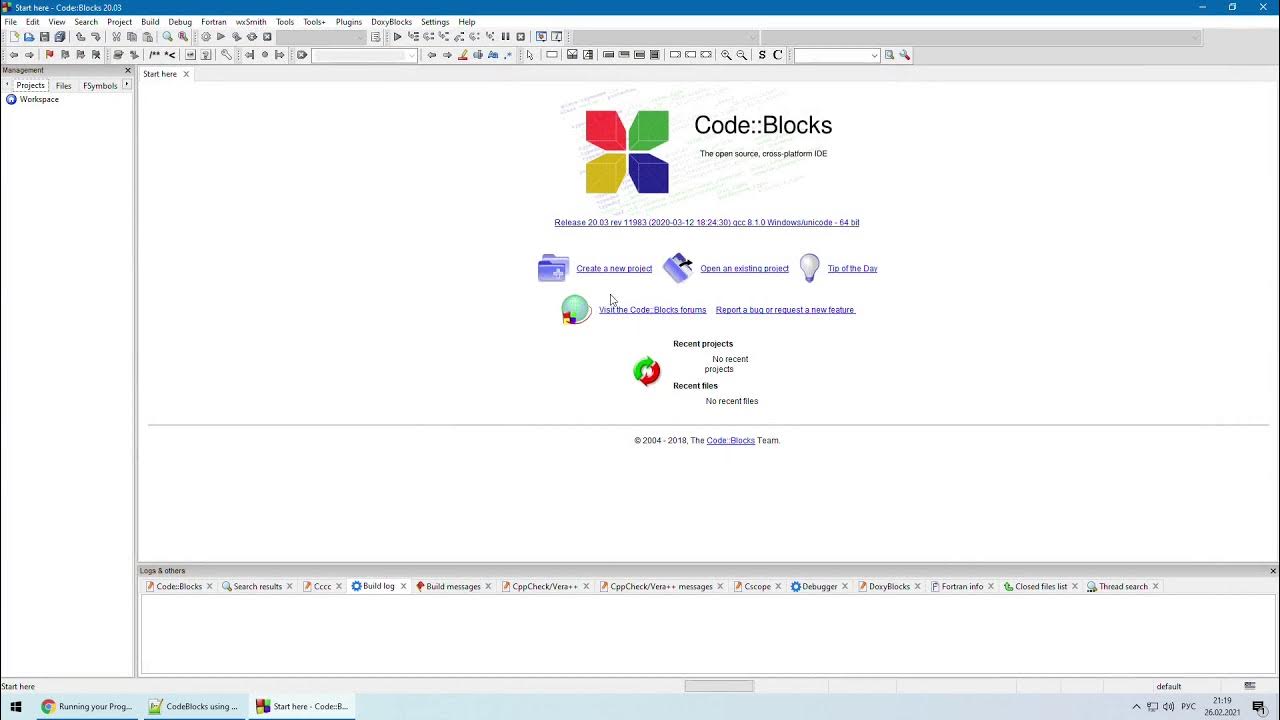Click the Jump back arrow icon

(x=14, y=55)
